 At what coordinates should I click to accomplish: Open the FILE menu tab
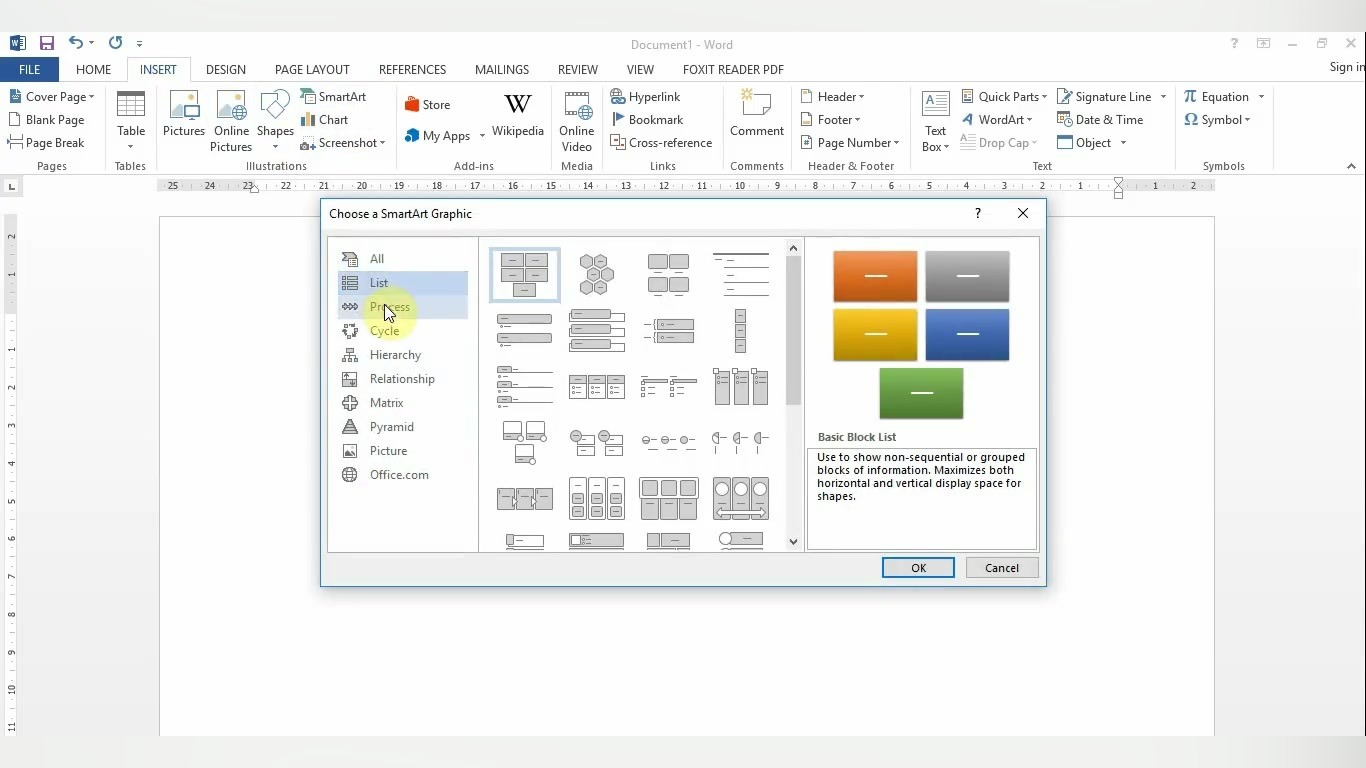pos(29,70)
